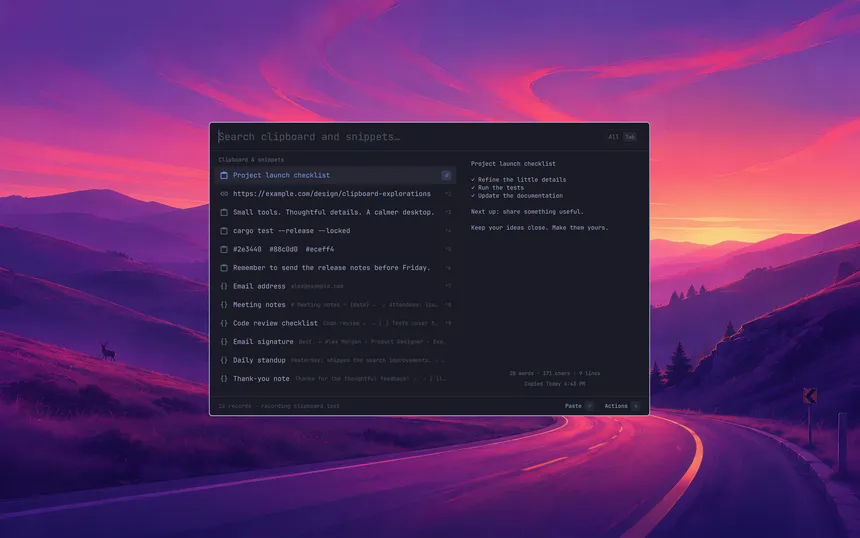Click clipboard icon beside #2e3440 colors entry
This screenshot has height=538, width=860.
coord(224,249)
